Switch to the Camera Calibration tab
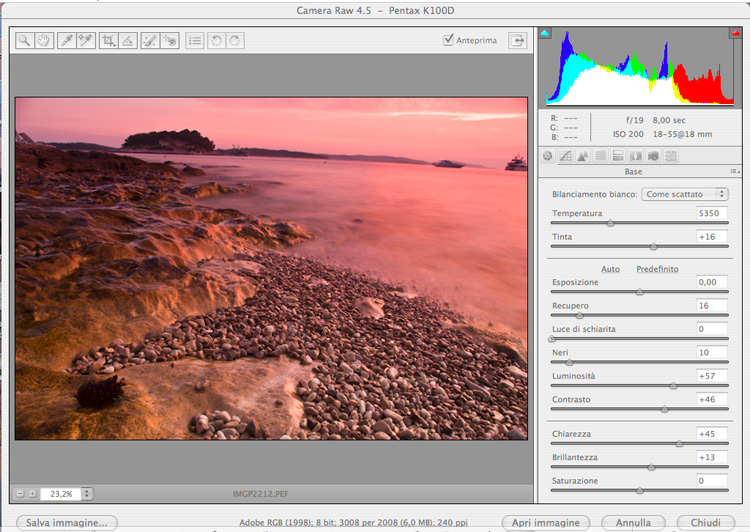Image resolution: width=750 pixels, height=532 pixels. coord(653,156)
